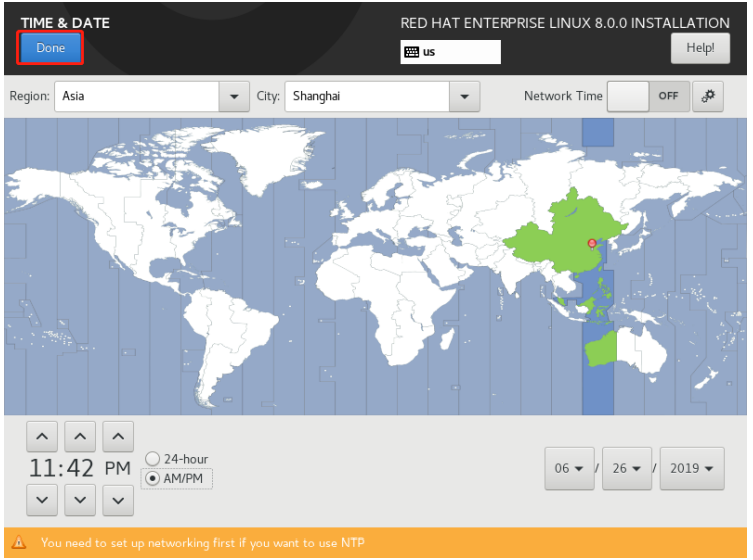Click the us keyboard layout indicator
This screenshot has height=560, width=753.
[x=450, y=52]
